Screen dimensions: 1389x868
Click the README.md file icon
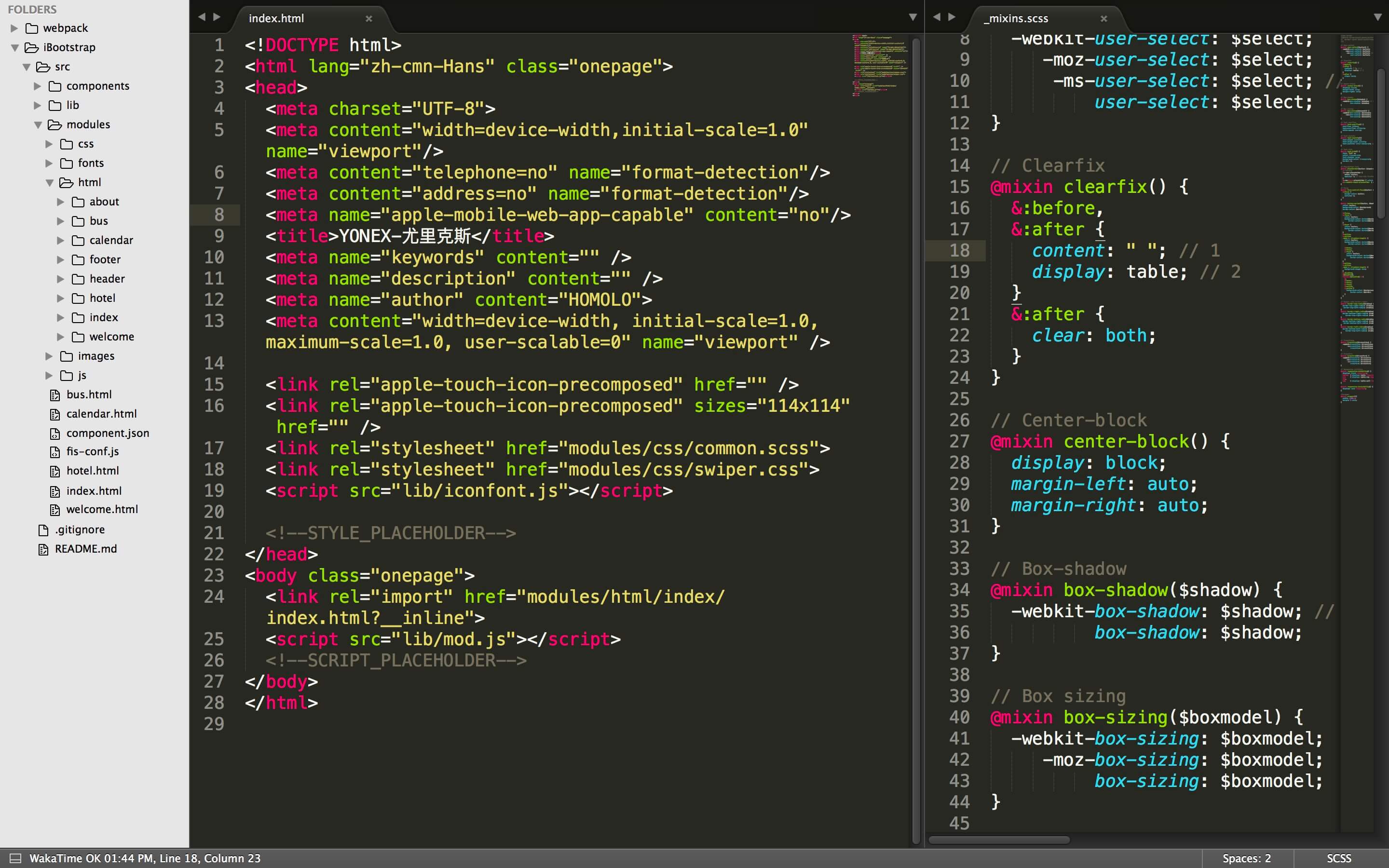coord(43,549)
